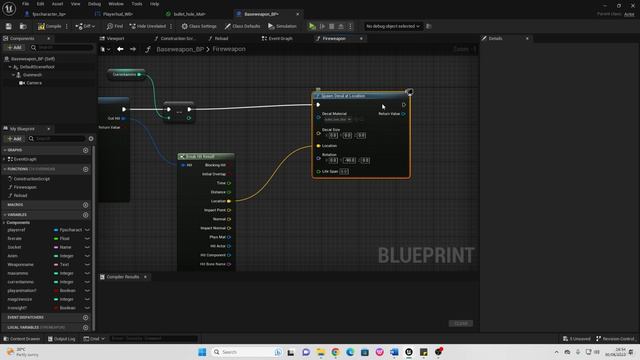Viewport: 640px width, 360px height.
Task: Add new local variable with plus icon
Action: tap(85, 327)
